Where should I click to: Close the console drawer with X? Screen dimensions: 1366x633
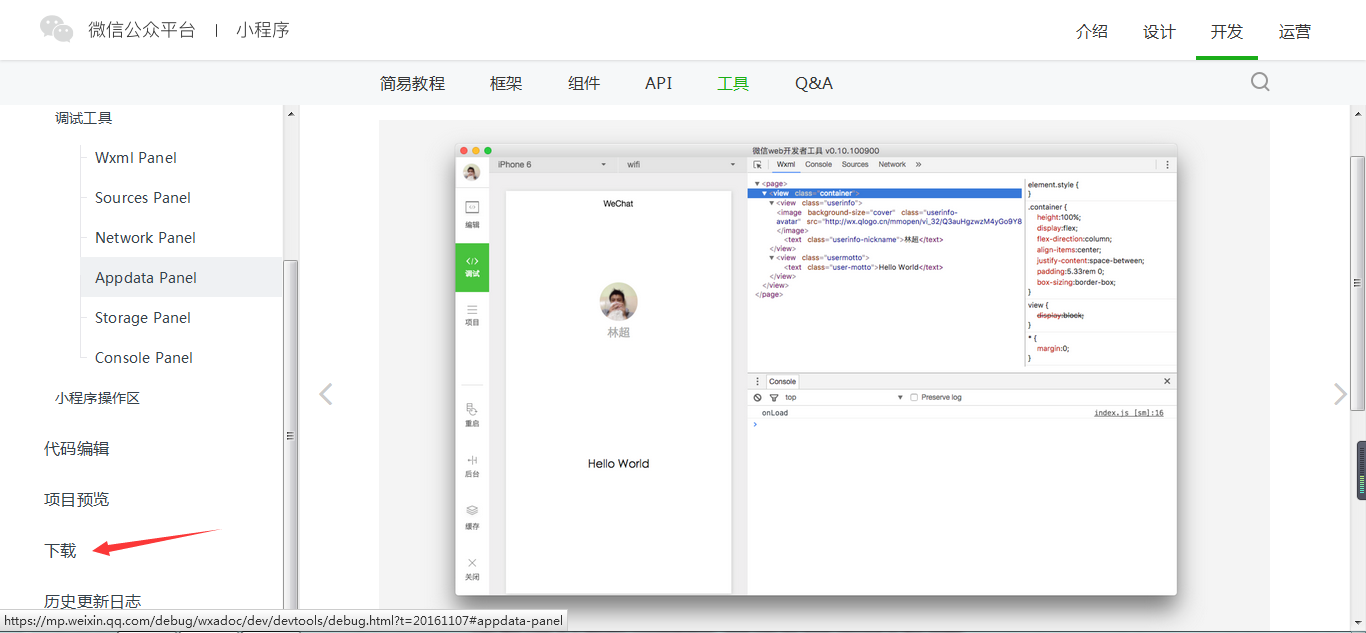tap(1167, 381)
